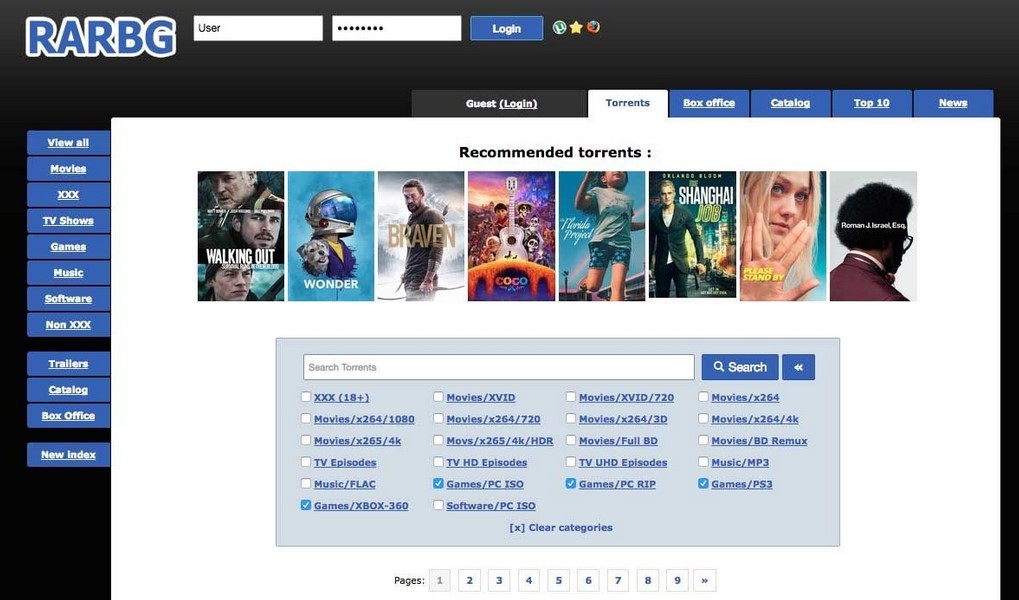Screen dimensions: 1019x600
Task: Go to page 2 of results
Action: coord(469,580)
